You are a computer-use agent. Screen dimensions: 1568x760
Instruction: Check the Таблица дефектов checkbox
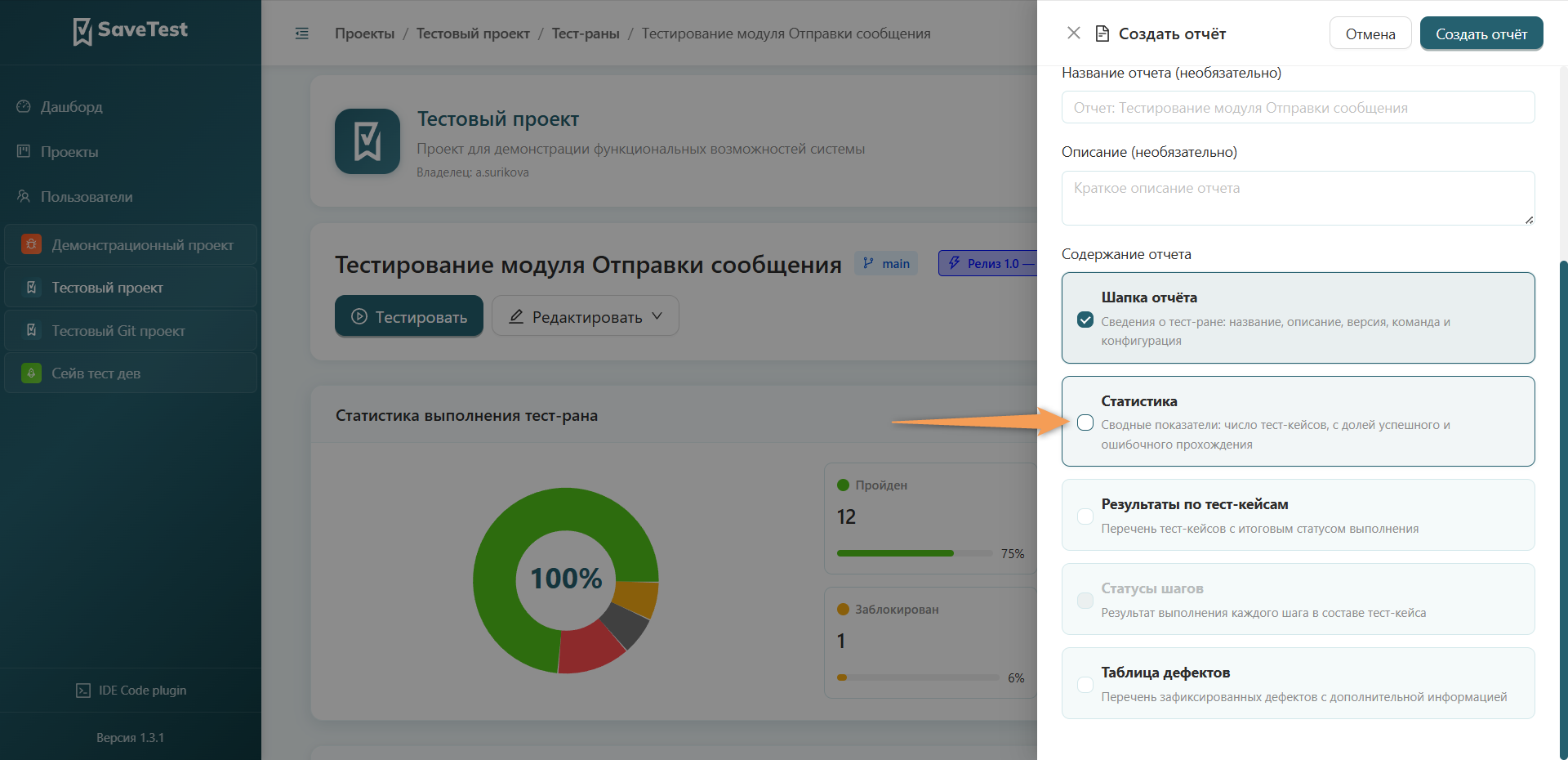tap(1085, 685)
